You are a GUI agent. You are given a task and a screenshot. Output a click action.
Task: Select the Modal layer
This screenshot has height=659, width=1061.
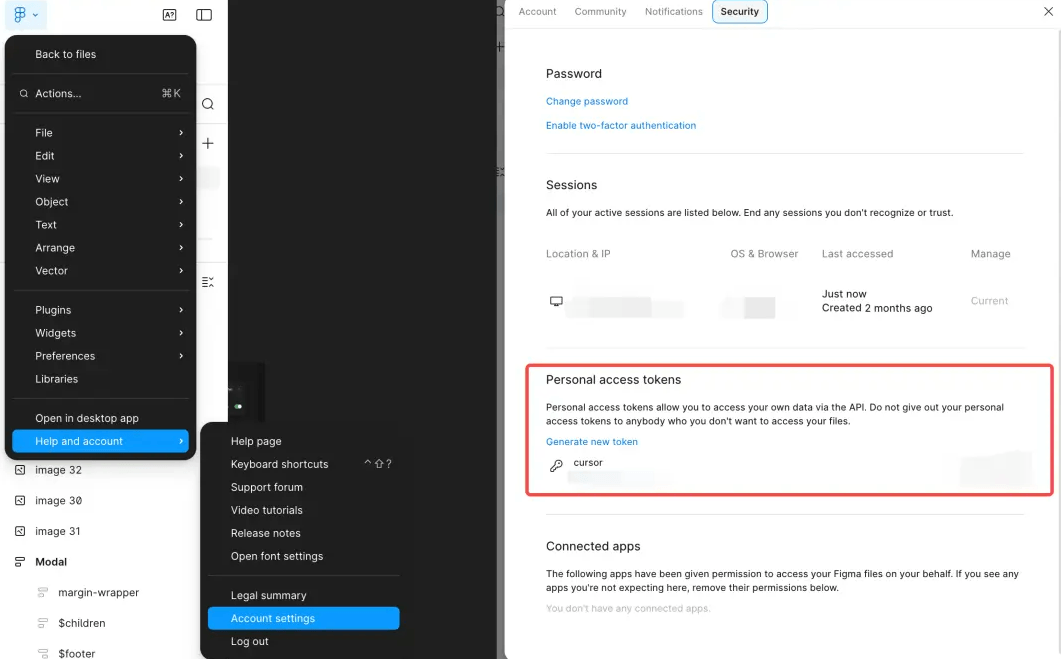pos(51,562)
